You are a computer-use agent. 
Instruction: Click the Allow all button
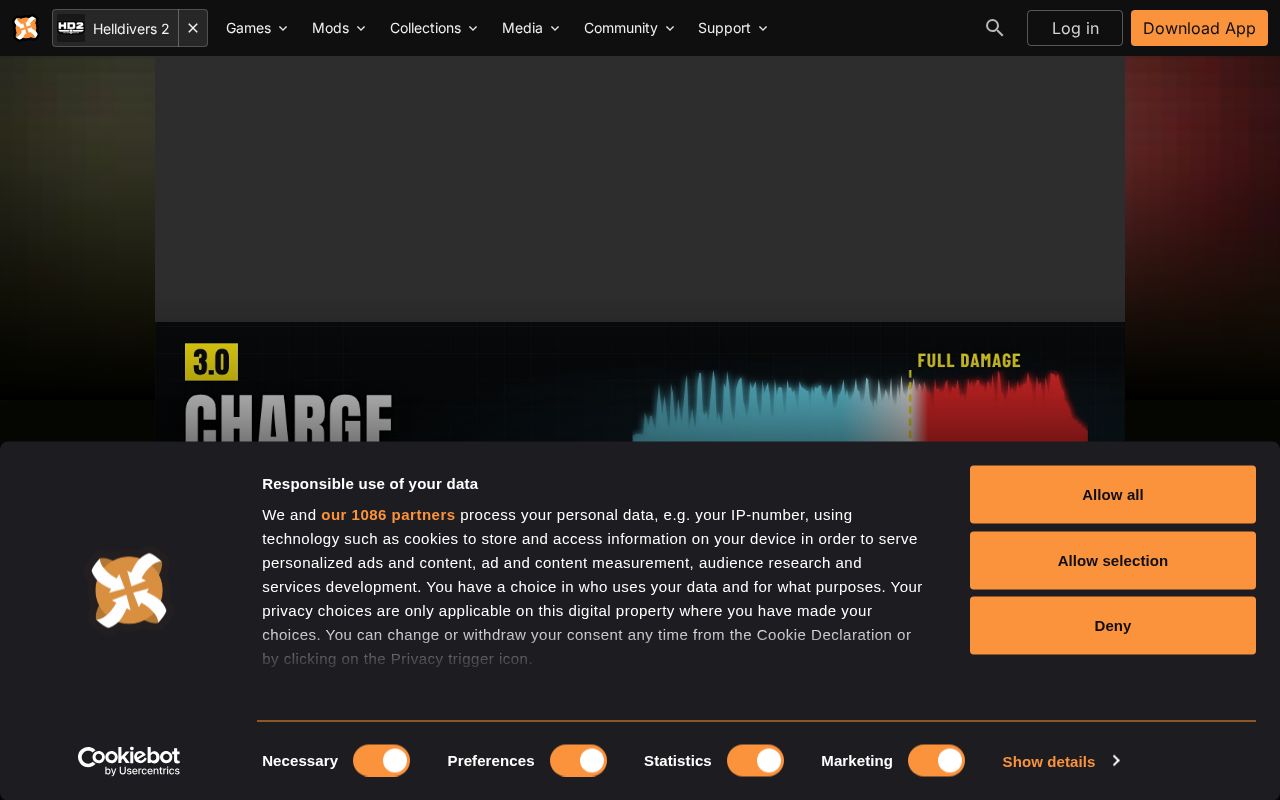coord(1113,494)
